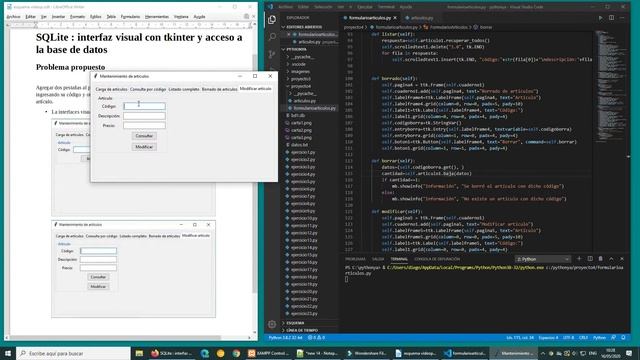The image size is (640, 360).
Task: Select Python interpreter in VS Code status bar
Action: point(285,338)
